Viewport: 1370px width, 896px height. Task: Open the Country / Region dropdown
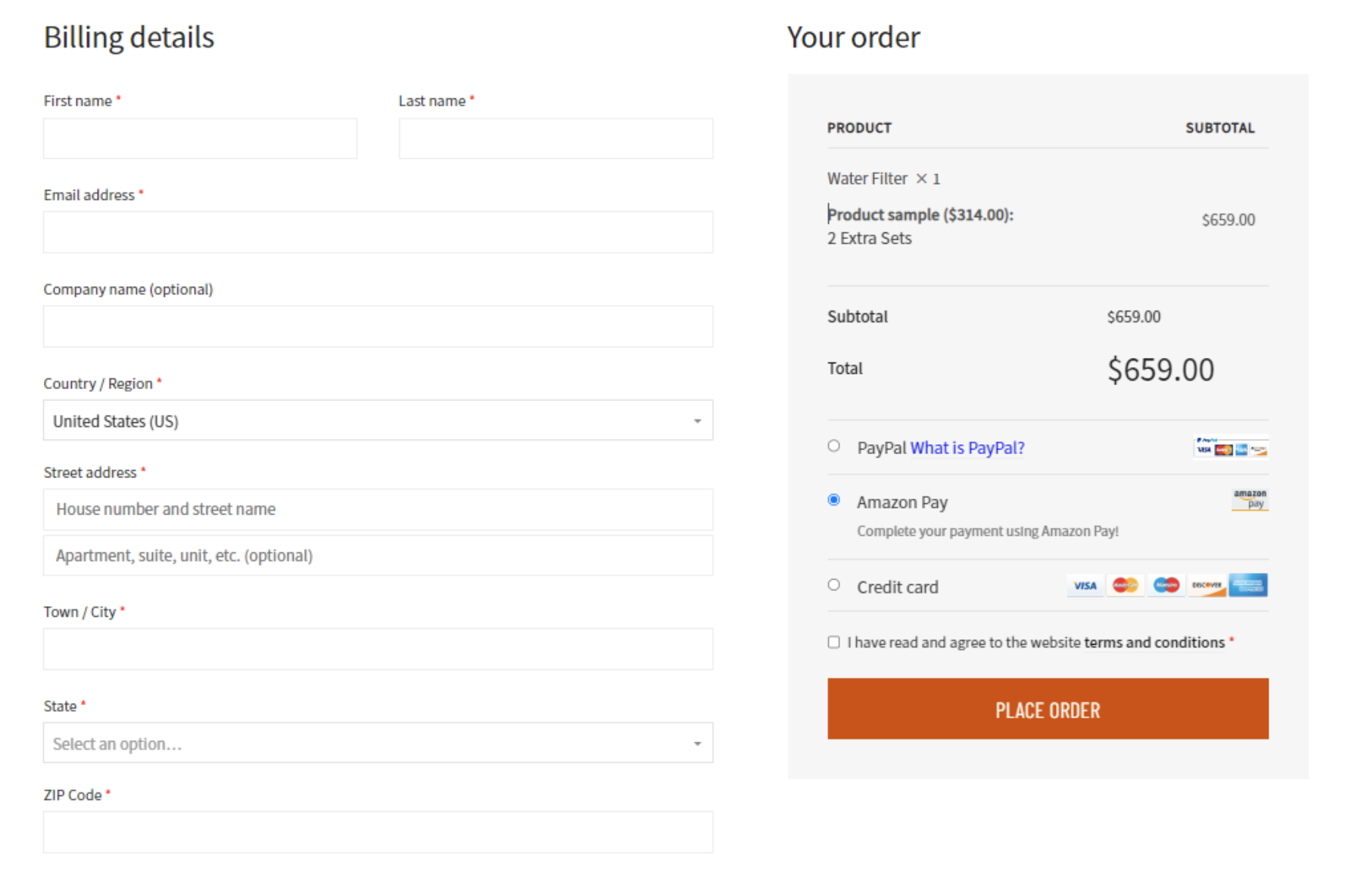[x=378, y=420]
